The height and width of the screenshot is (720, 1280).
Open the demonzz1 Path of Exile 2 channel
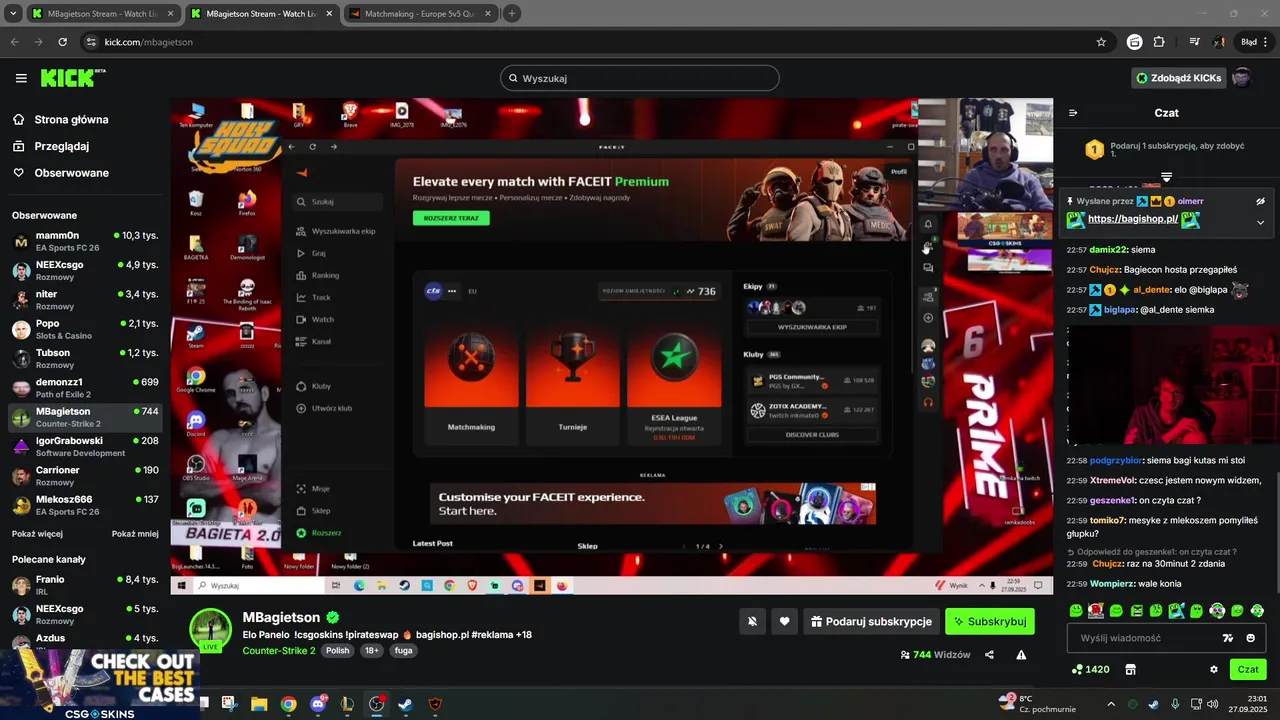click(x=85, y=388)
